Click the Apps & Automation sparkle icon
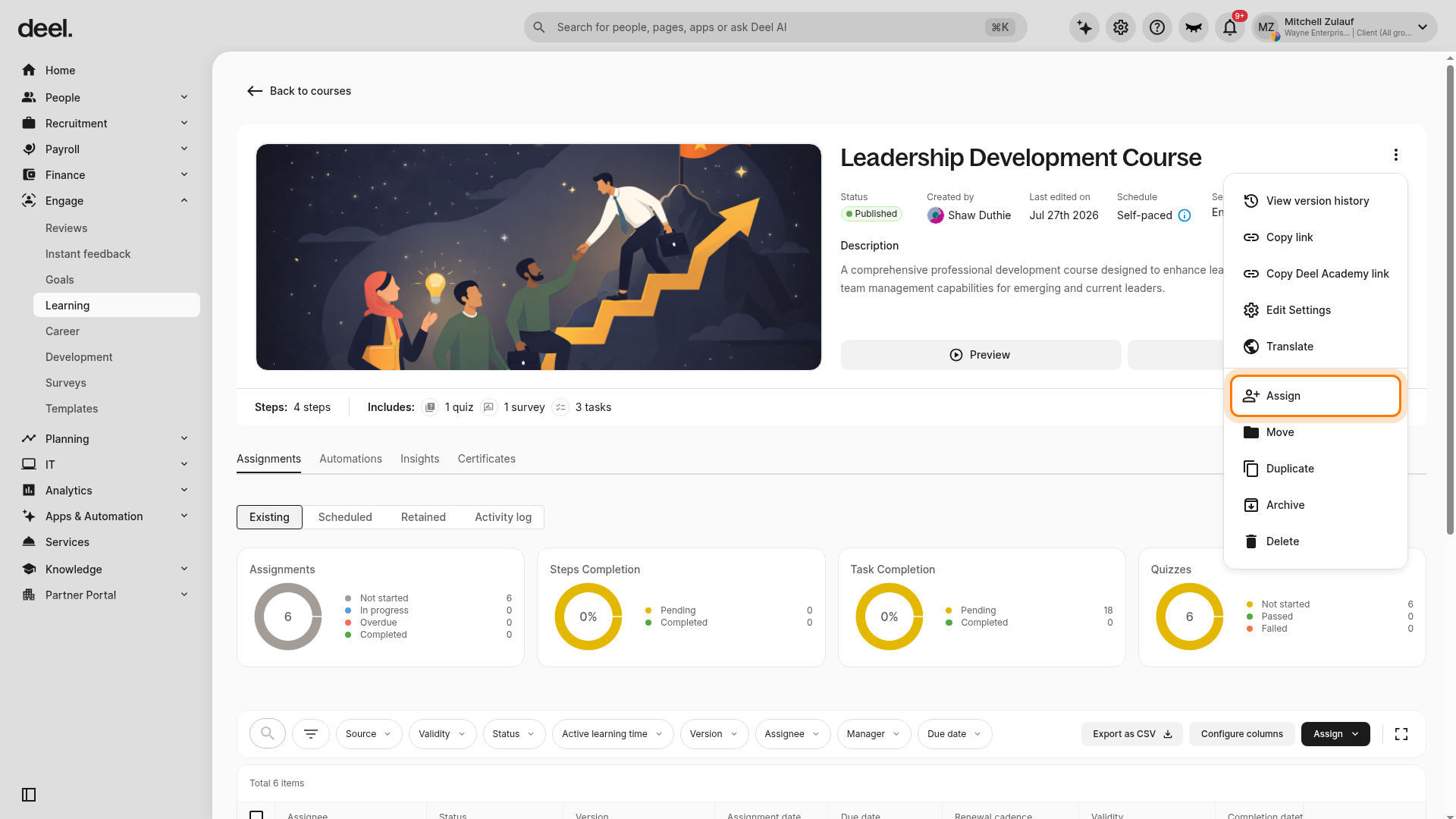 pos(29,516)
